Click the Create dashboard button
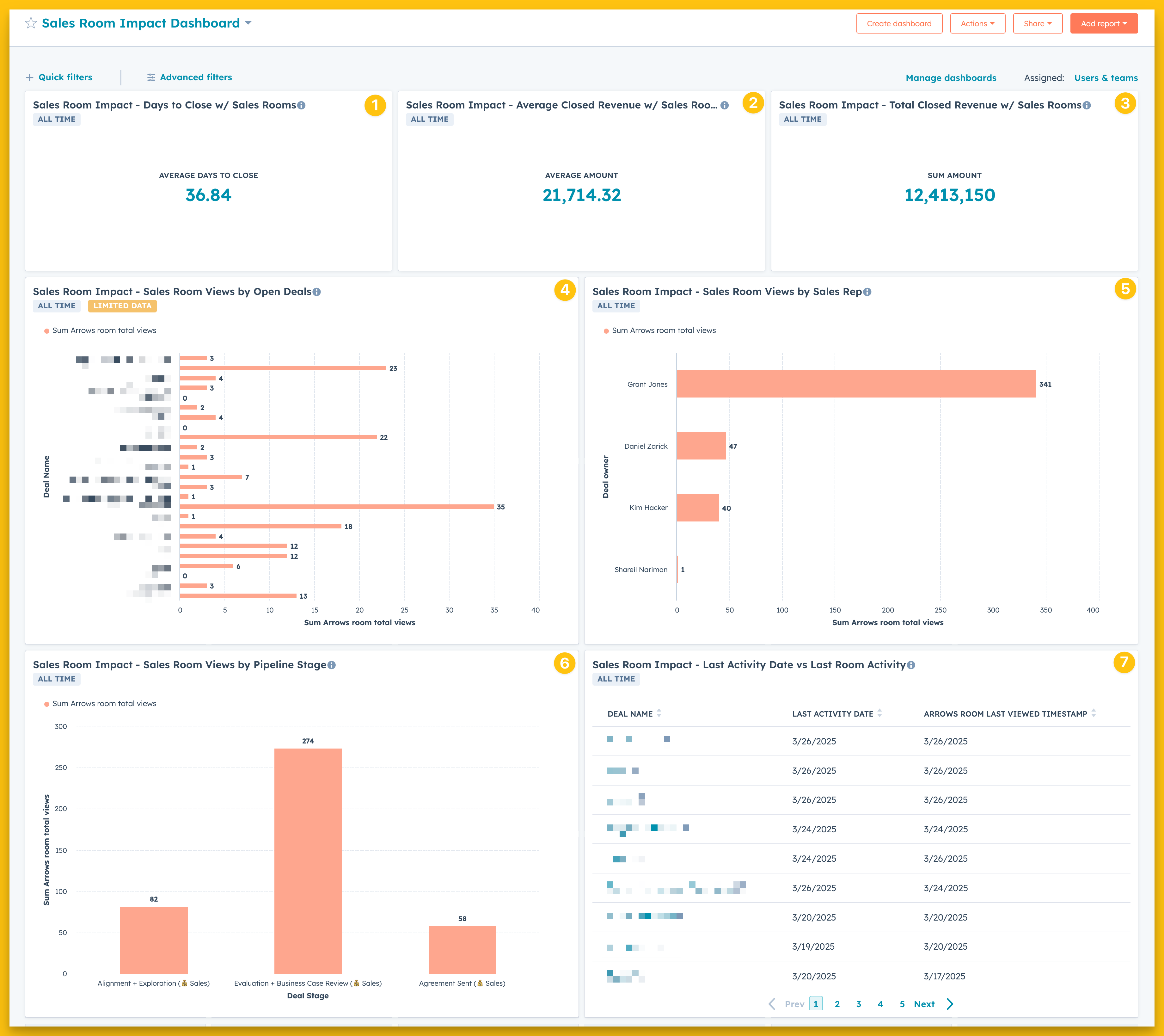Screen dimensions: 1164x1036 (x=899, y=23)
